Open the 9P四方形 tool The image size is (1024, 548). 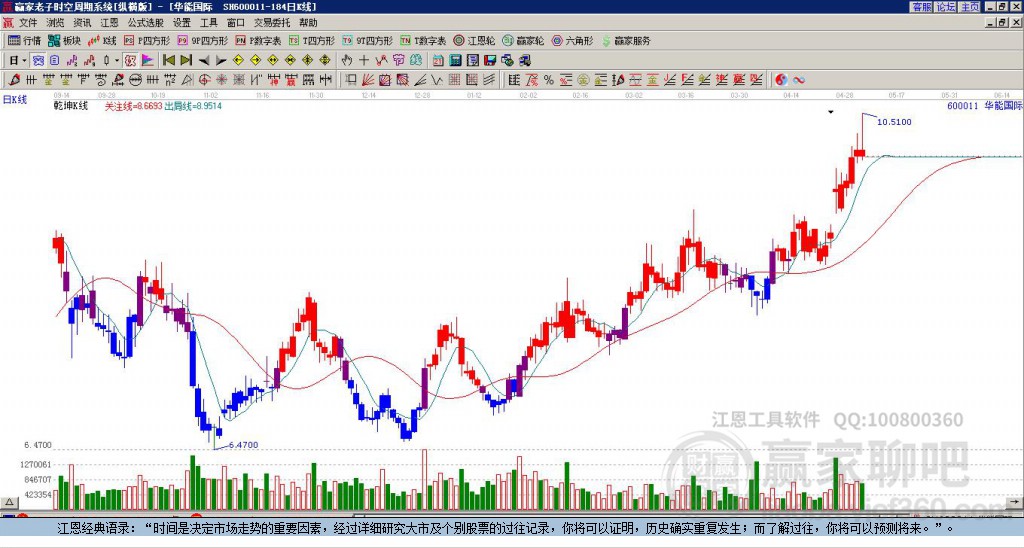202,40
